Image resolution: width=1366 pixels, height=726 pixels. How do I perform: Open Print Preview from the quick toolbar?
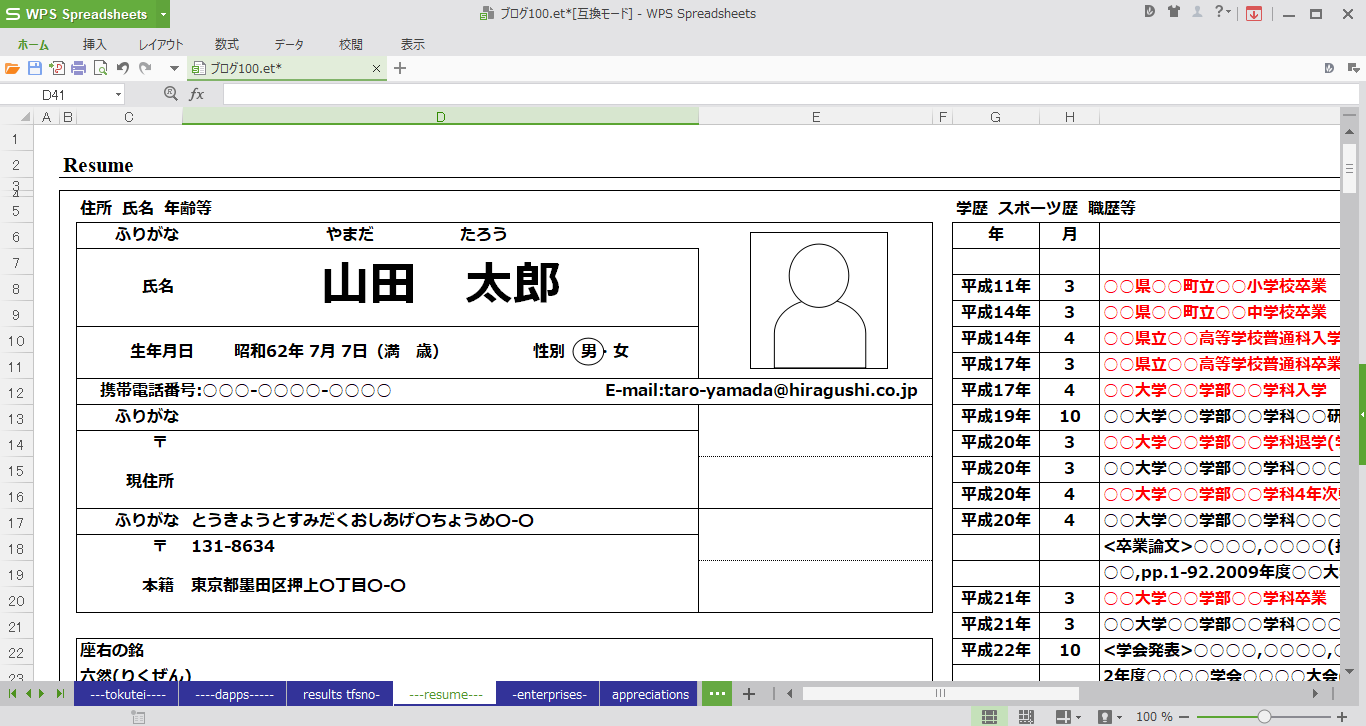coord(99,68)
